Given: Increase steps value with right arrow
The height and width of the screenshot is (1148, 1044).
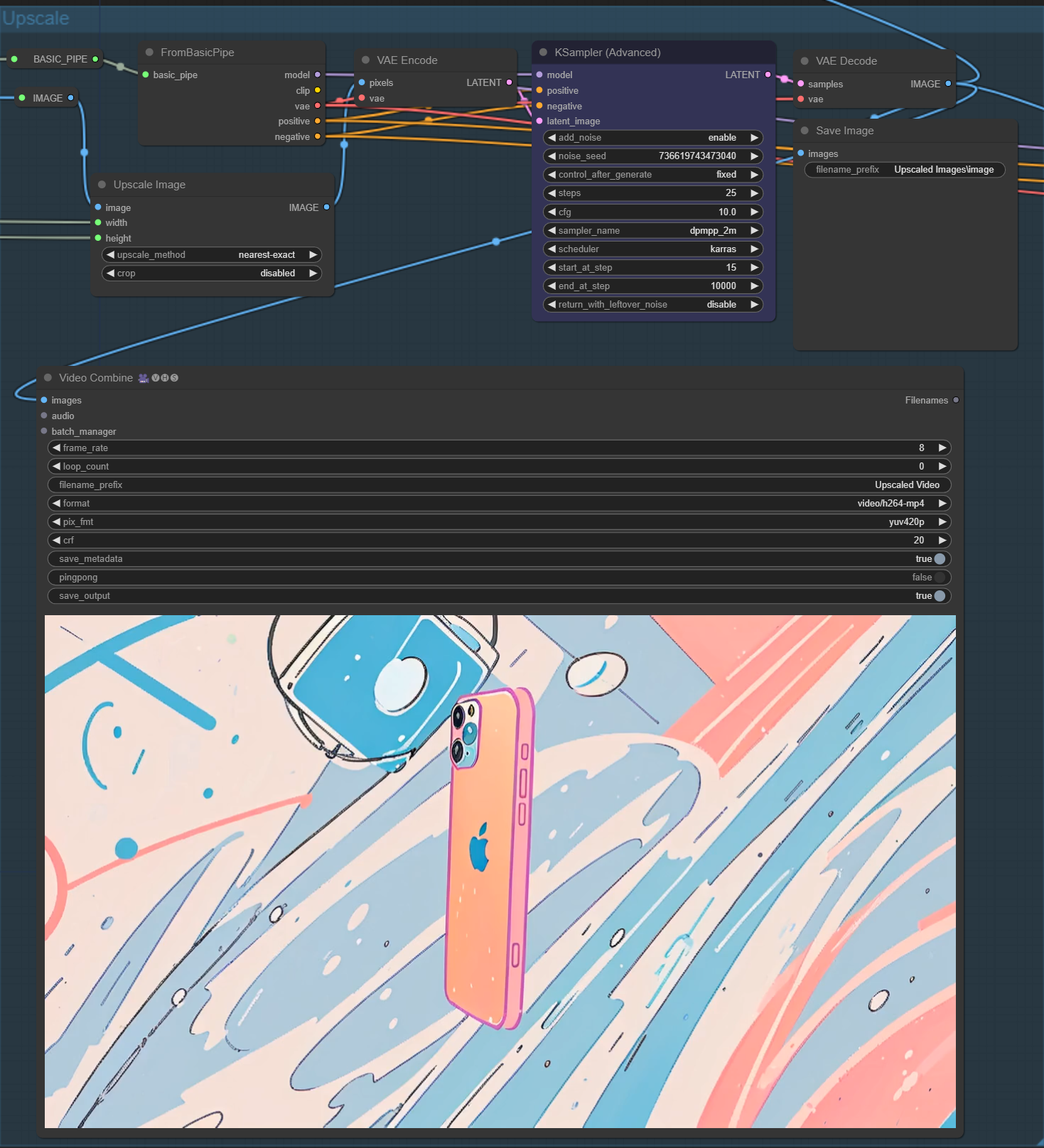Looking at the screenshot, I should (x=755, y=193).
